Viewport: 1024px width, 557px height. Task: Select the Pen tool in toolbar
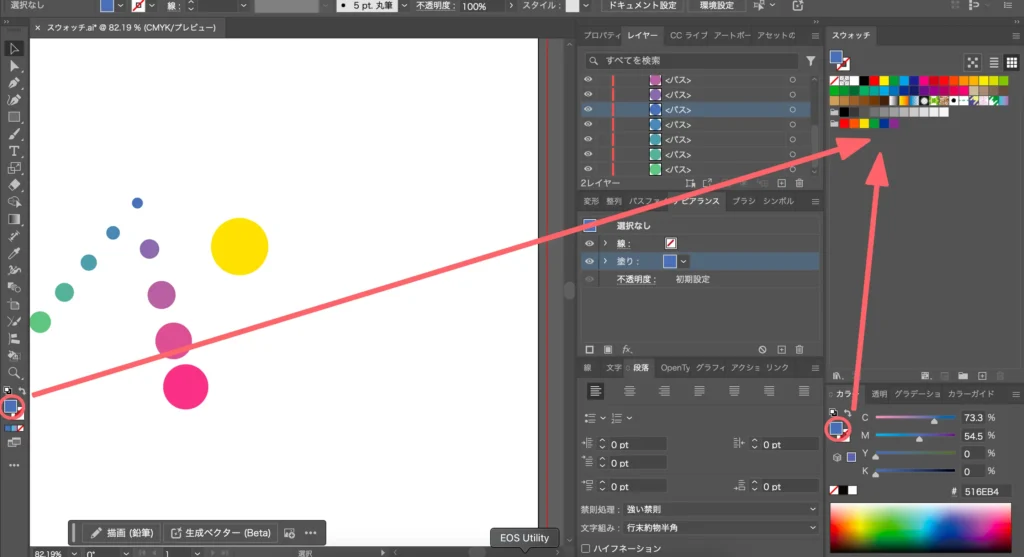15,83
